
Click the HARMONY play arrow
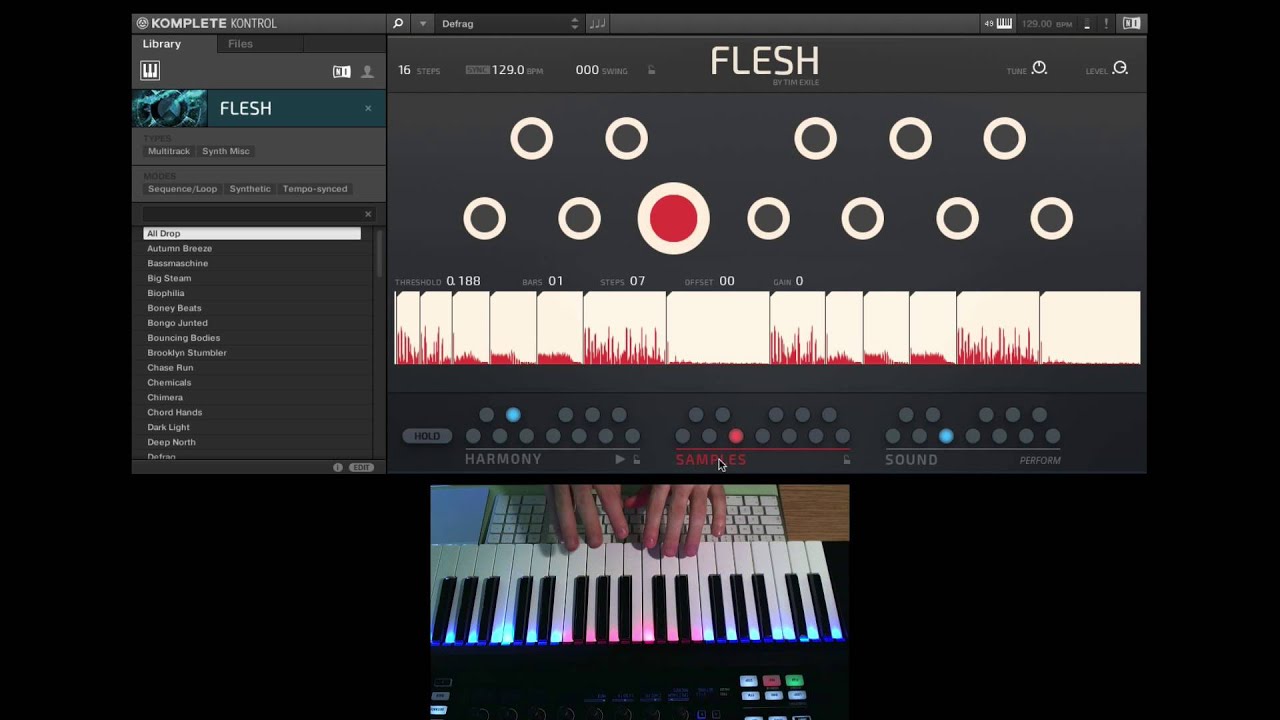coord(620,459)
